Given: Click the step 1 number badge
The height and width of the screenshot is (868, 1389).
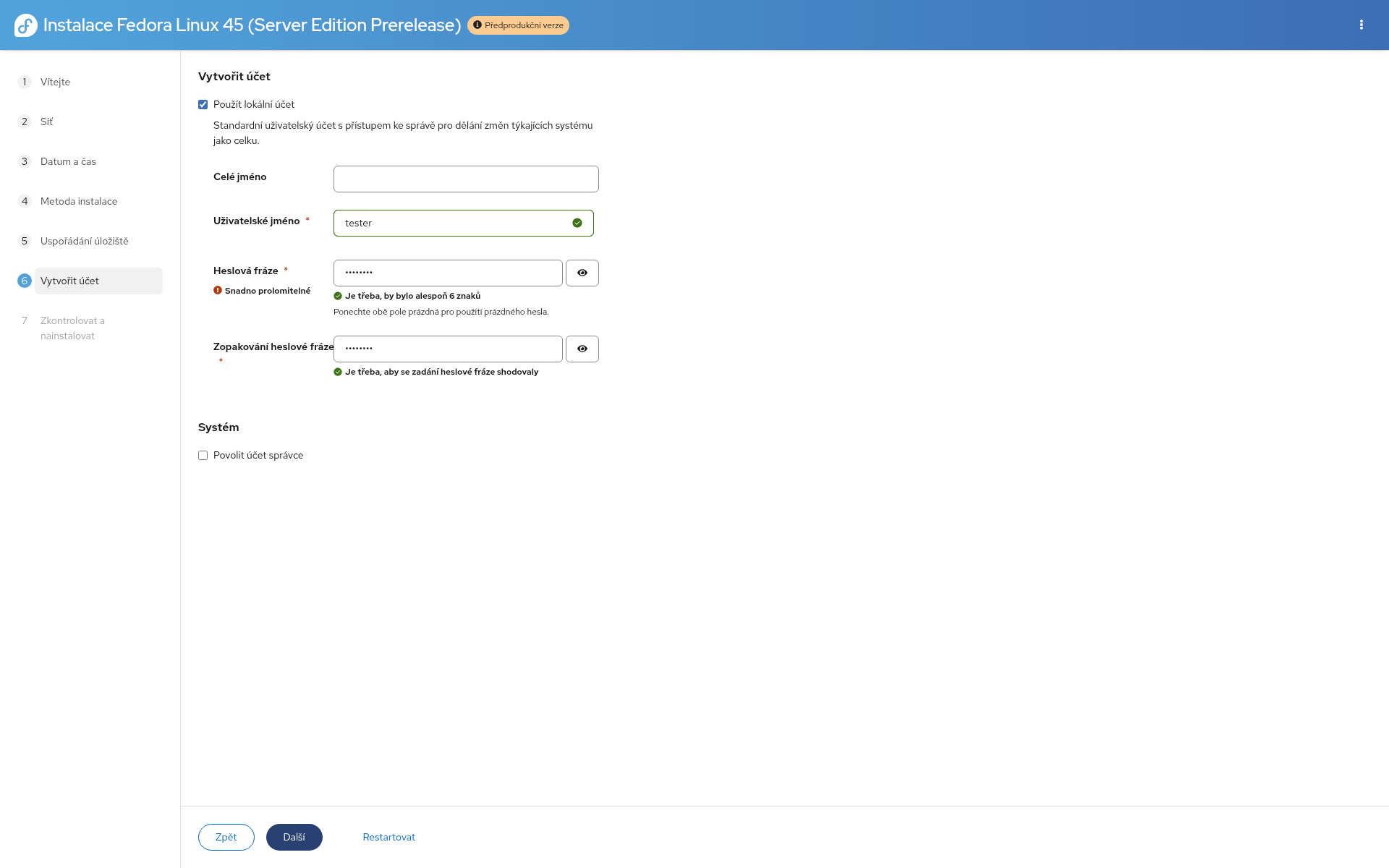Looking at the screenshot, I should point(25,82).
